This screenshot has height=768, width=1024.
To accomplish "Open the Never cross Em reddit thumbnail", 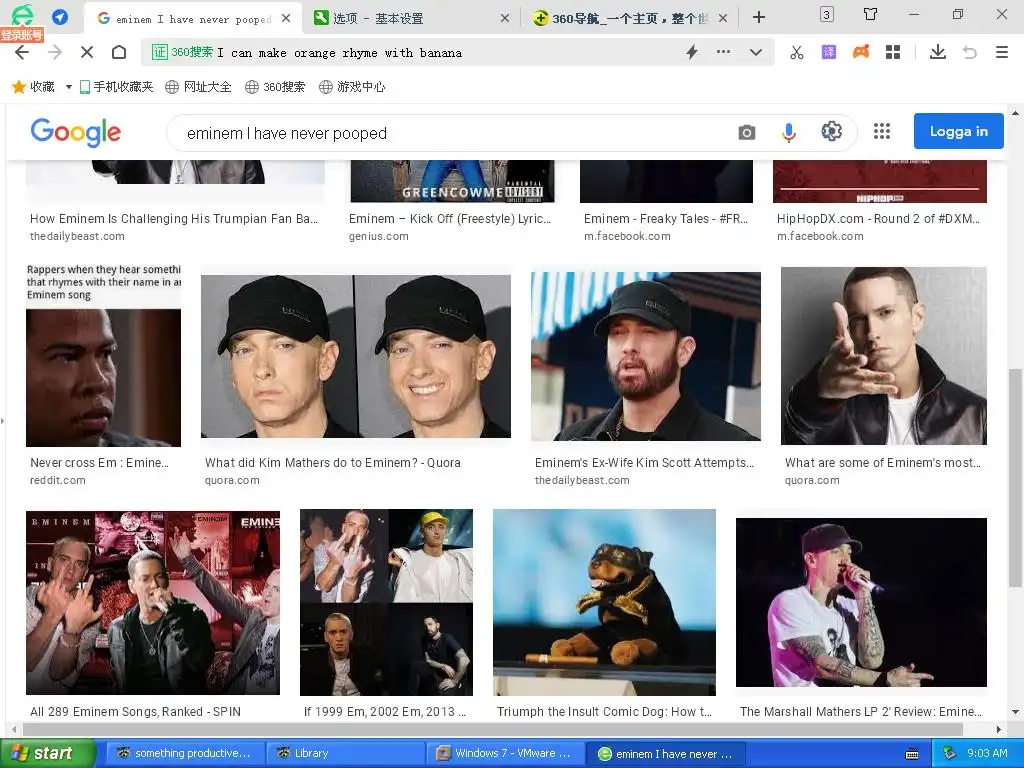I will coord(103,355).
